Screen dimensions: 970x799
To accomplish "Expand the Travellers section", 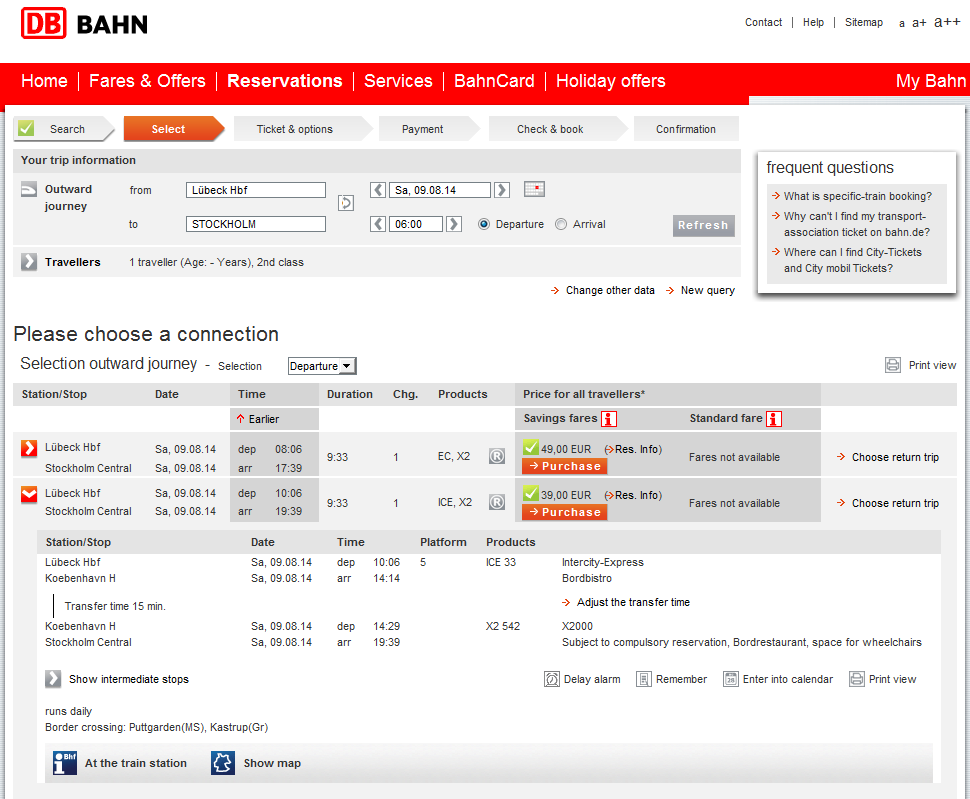I will pos(29,262).
